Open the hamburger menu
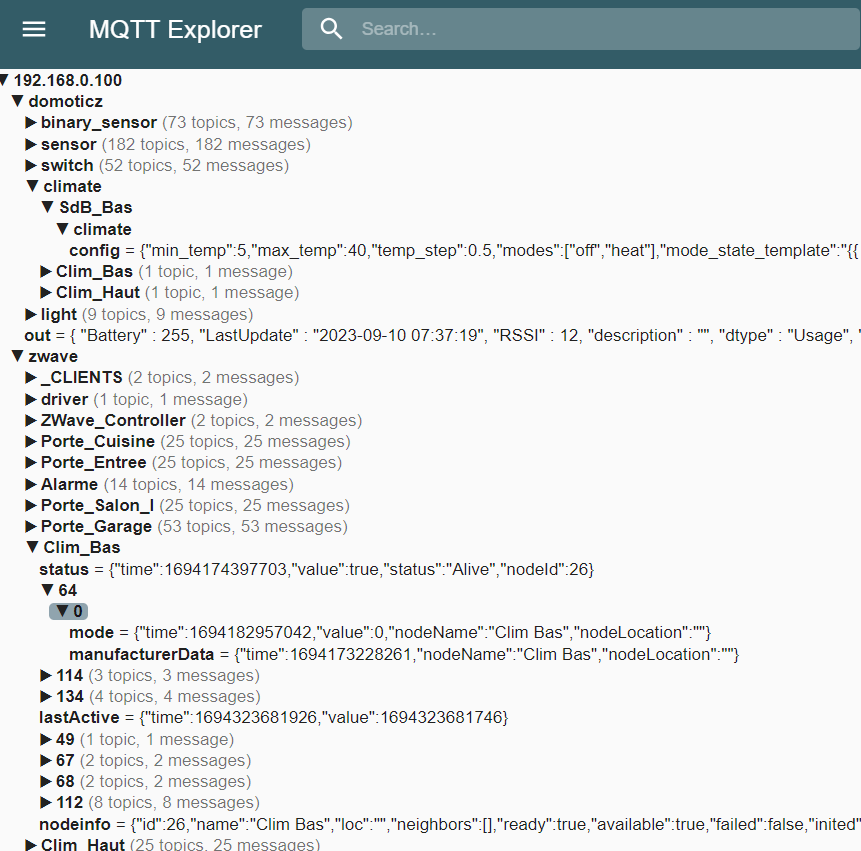 tap(33, 29)
